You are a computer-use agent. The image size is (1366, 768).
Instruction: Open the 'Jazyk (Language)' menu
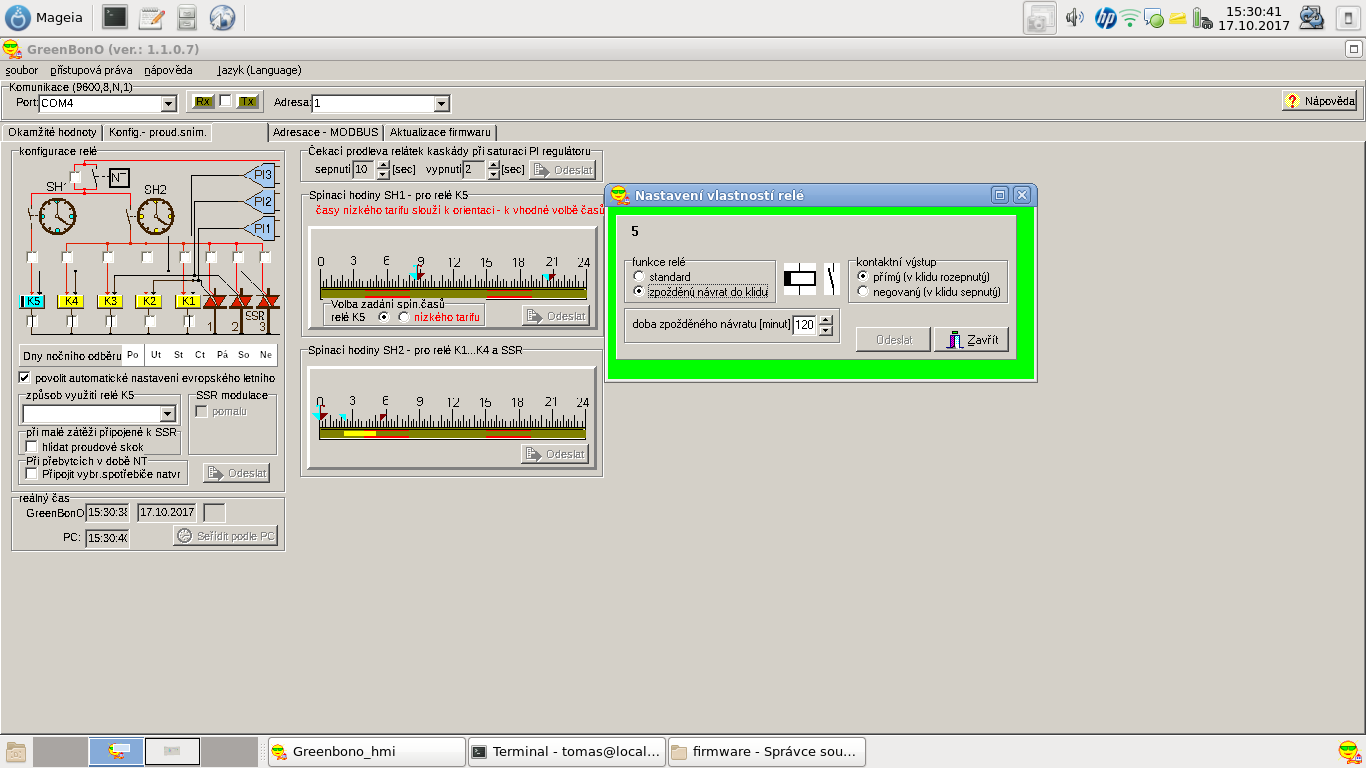(x=259, y=70)
